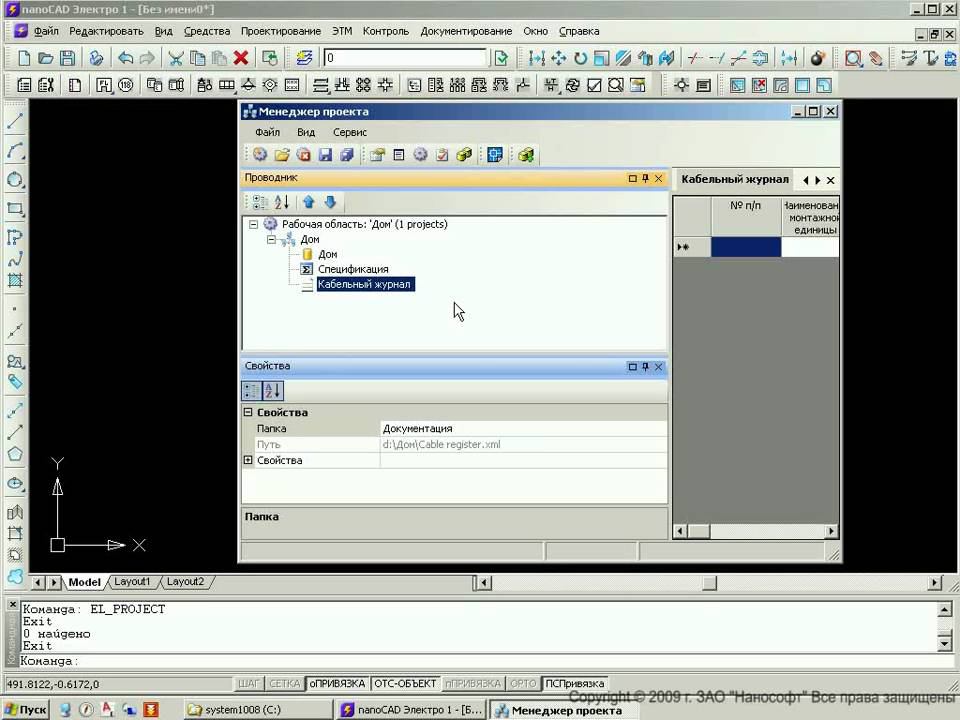Pin the Проводник panel
This screenshot has width=960, height=720.
point(645,178)
